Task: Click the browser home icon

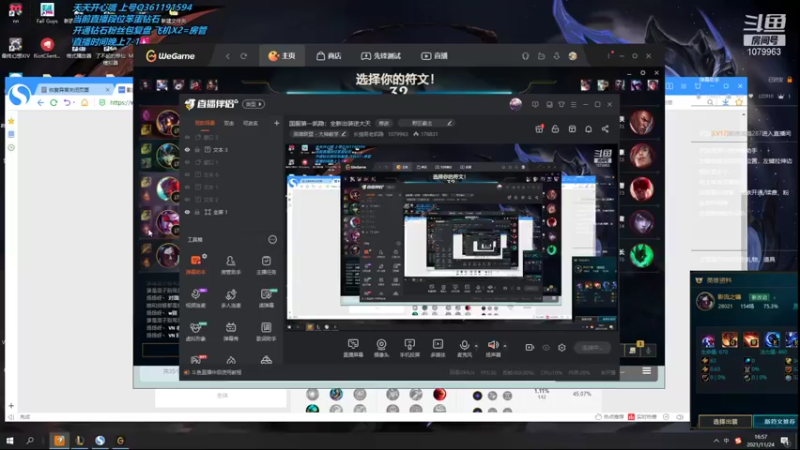Action: click(85, 103)
